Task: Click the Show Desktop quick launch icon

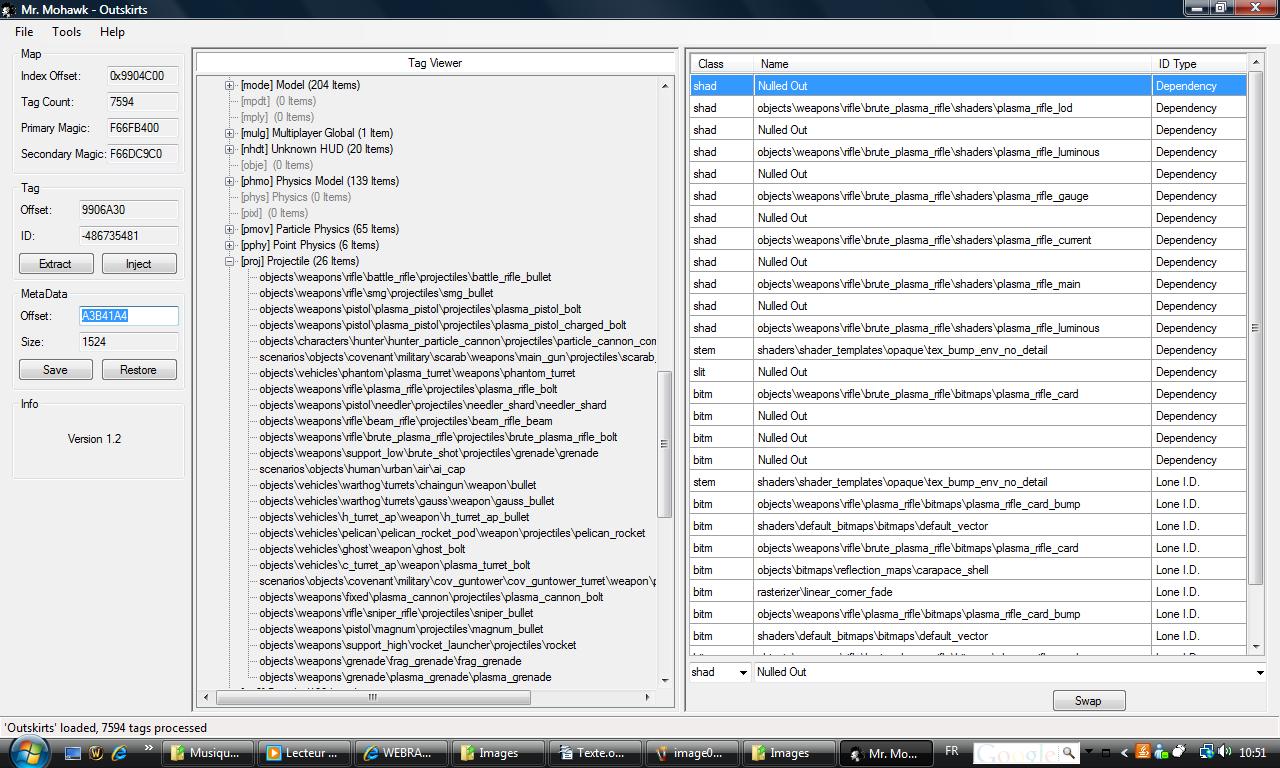Action: pos(73,753)
